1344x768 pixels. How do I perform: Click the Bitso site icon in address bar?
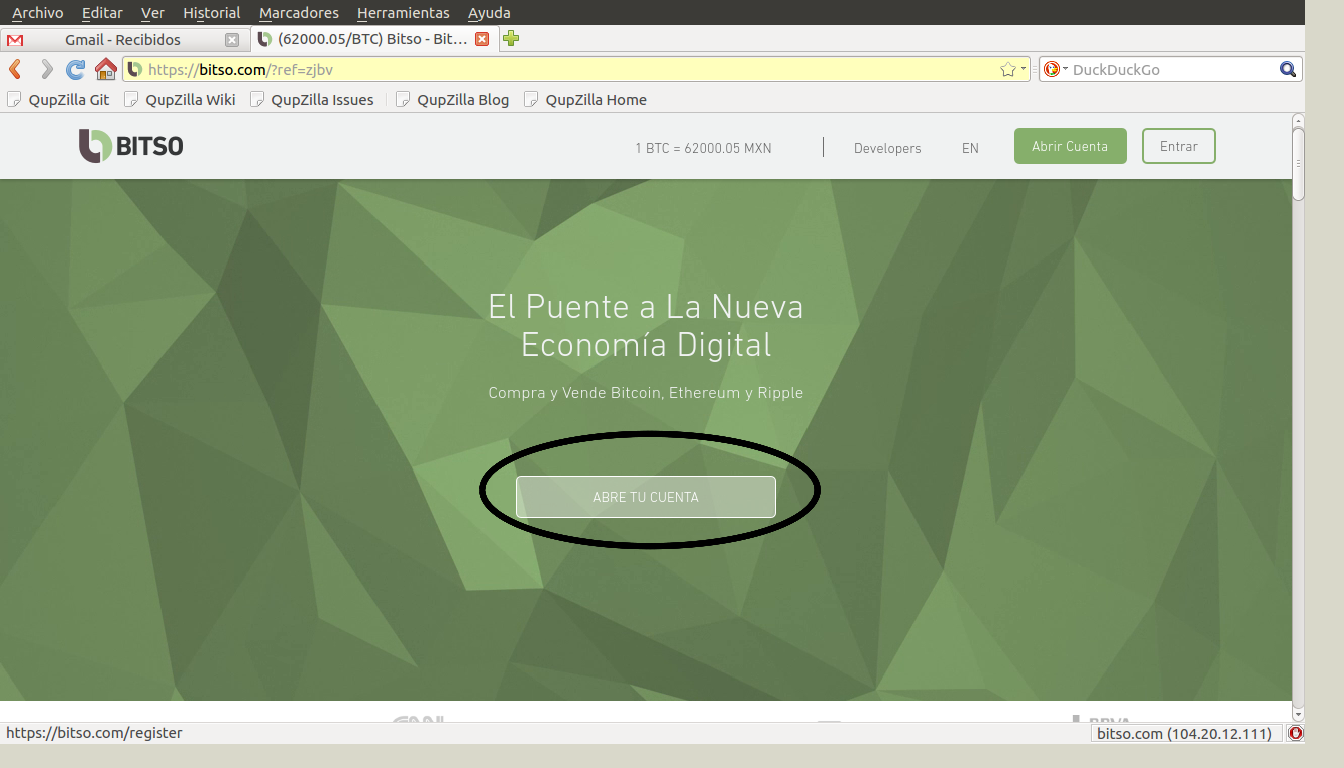134,70
